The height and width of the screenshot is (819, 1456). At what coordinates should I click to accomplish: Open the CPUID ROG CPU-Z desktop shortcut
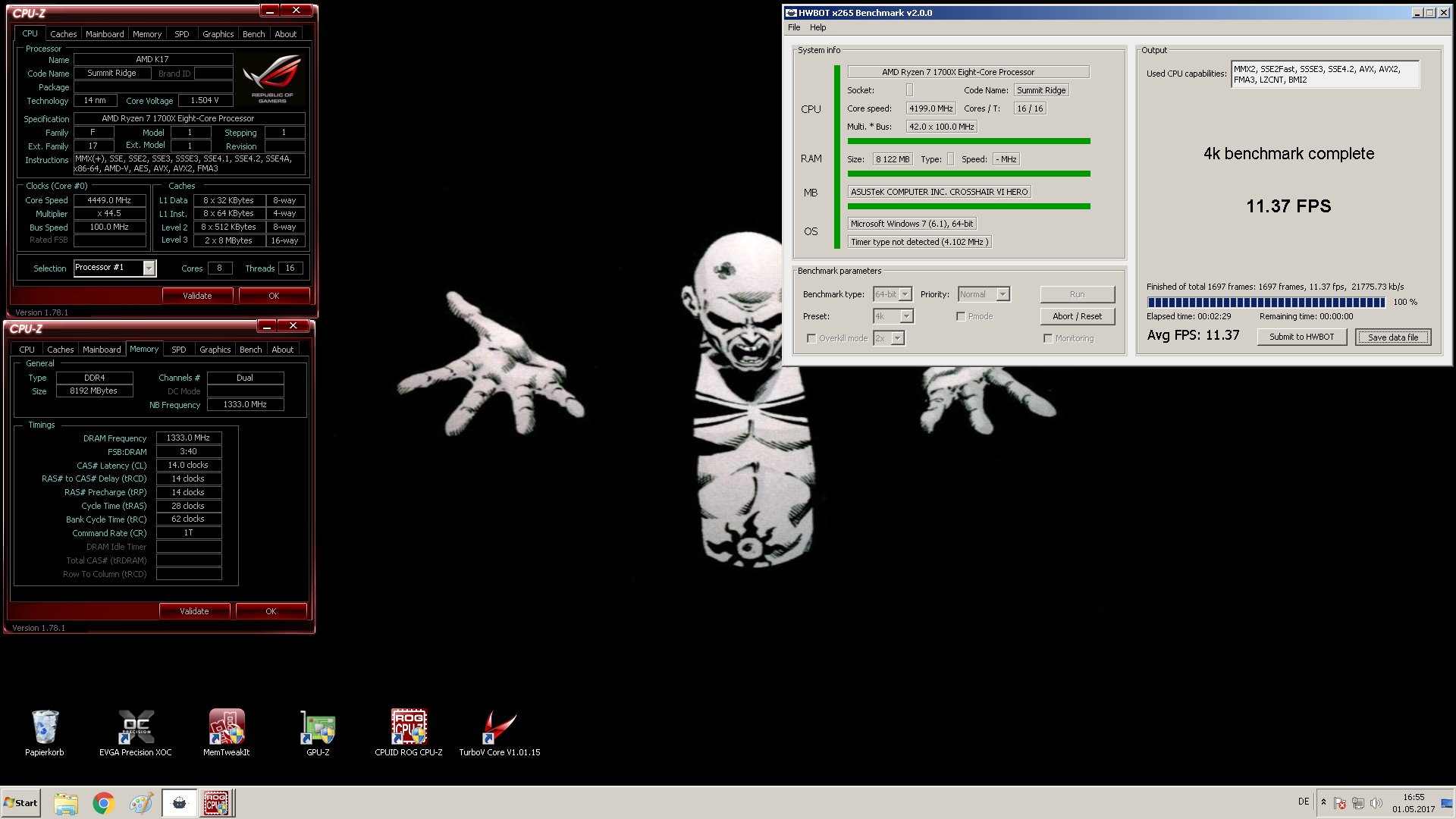(x=409, y=732)
